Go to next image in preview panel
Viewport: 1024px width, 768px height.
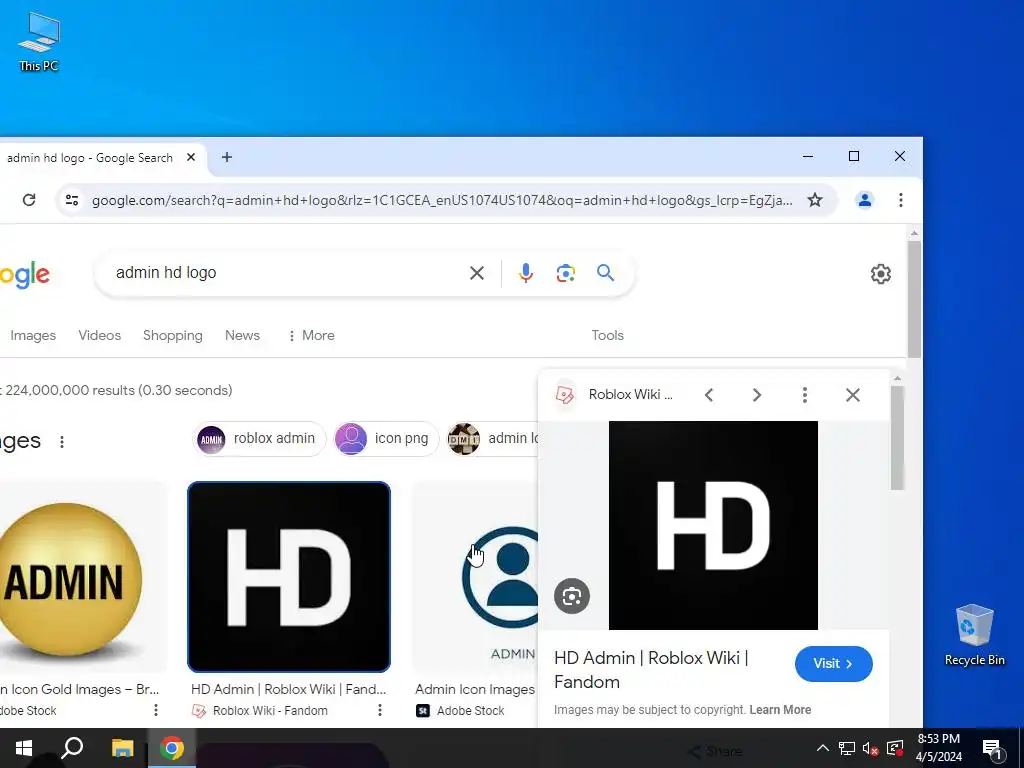coord(756,394)
